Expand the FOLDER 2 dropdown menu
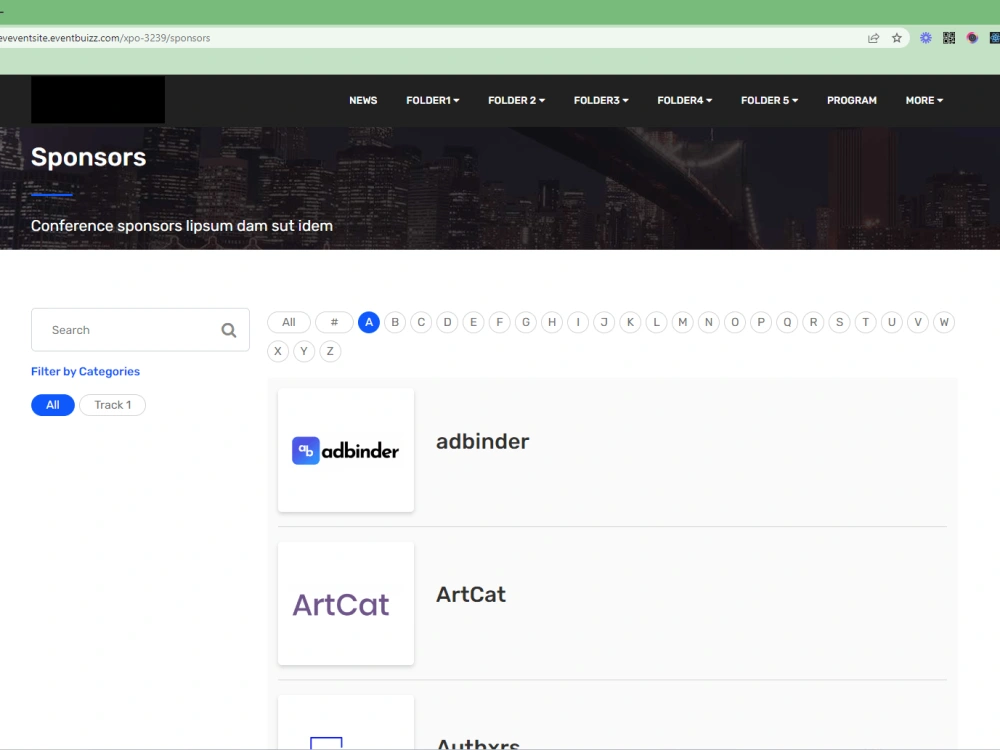1000x750 pixels. click(516, 100)
